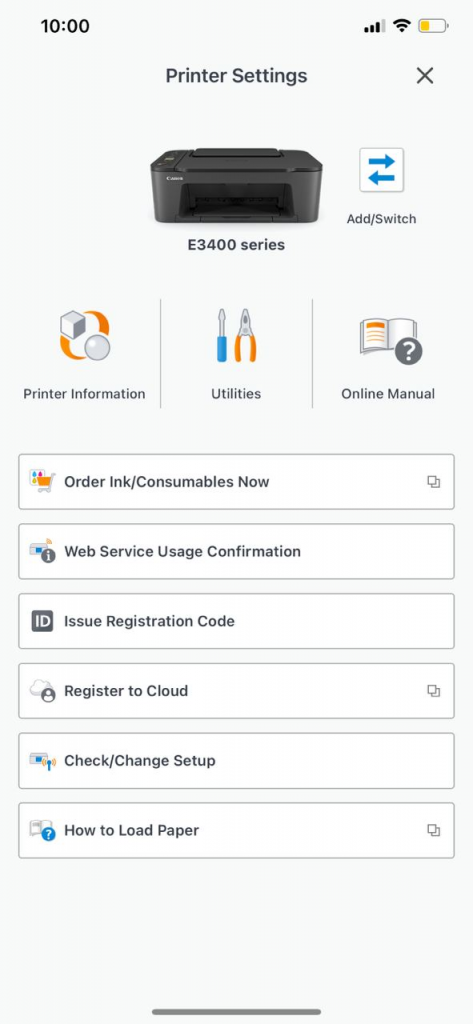Screen dimensions: 473x1024
Task: Open Check/Change Setup
Action: tap(236, 761)
